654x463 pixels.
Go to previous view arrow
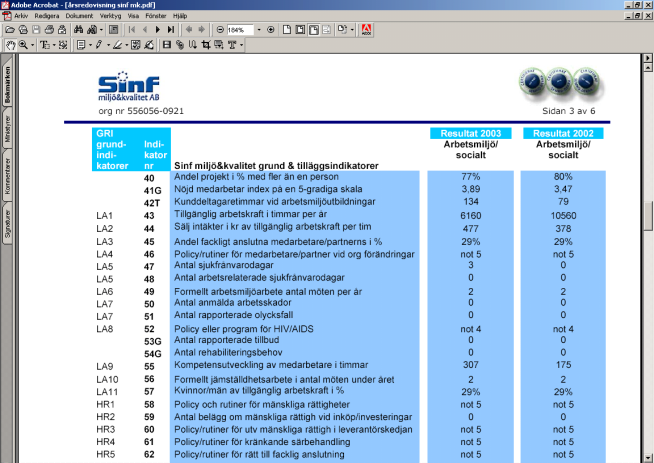(x=189, y=30)
